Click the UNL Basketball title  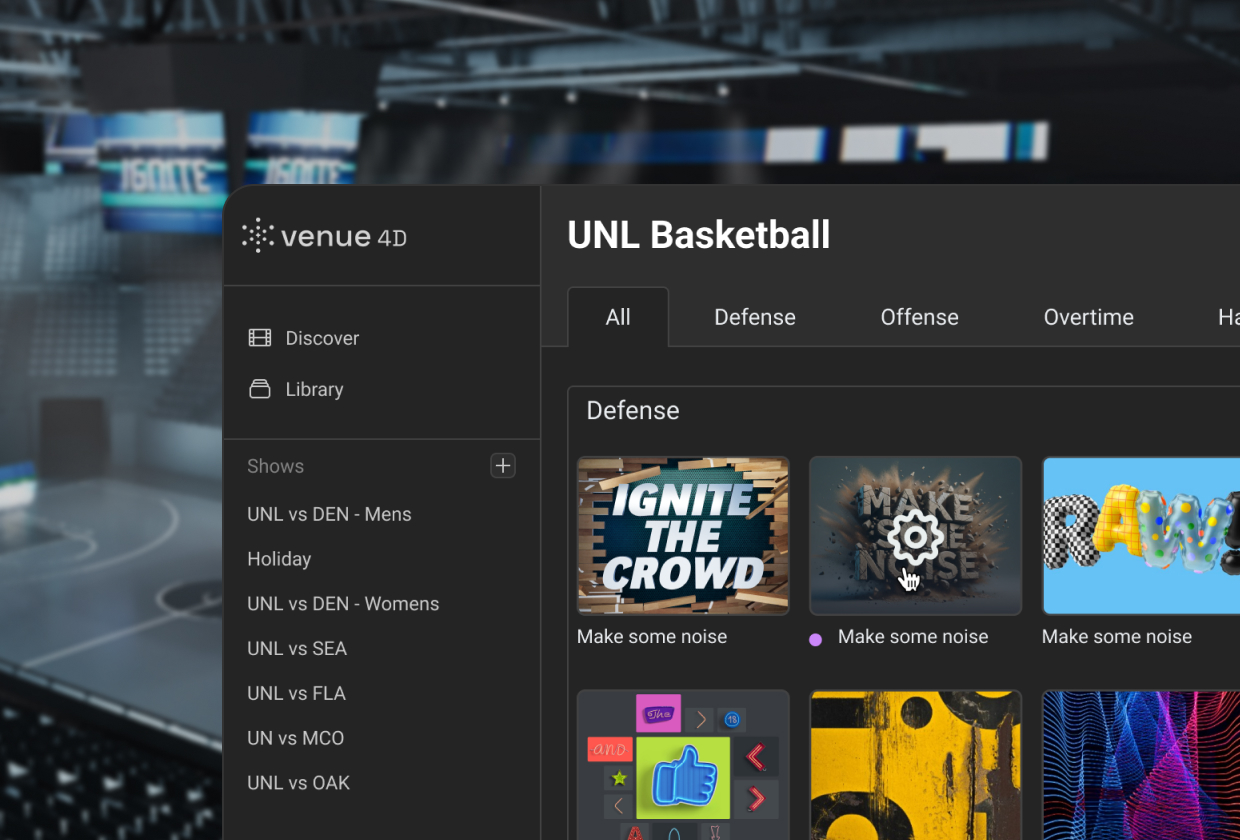698,235
